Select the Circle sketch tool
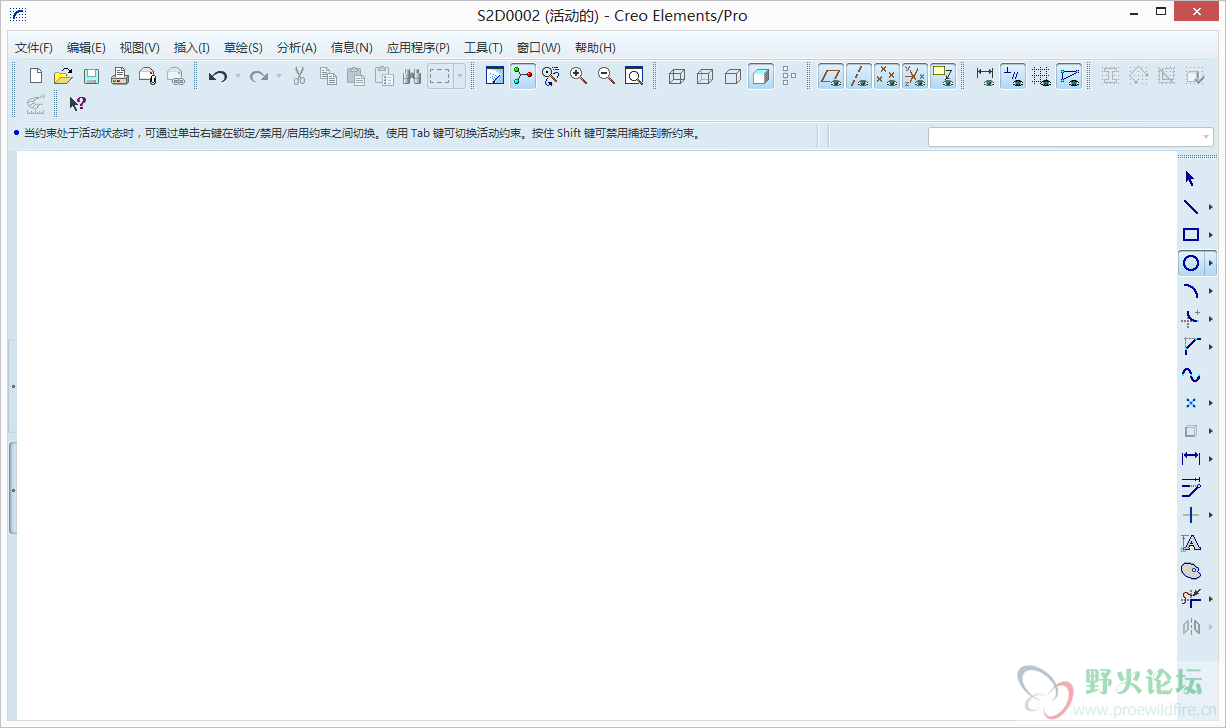1226x728 pixels. pyautogui.click(x=1190, y=263)
